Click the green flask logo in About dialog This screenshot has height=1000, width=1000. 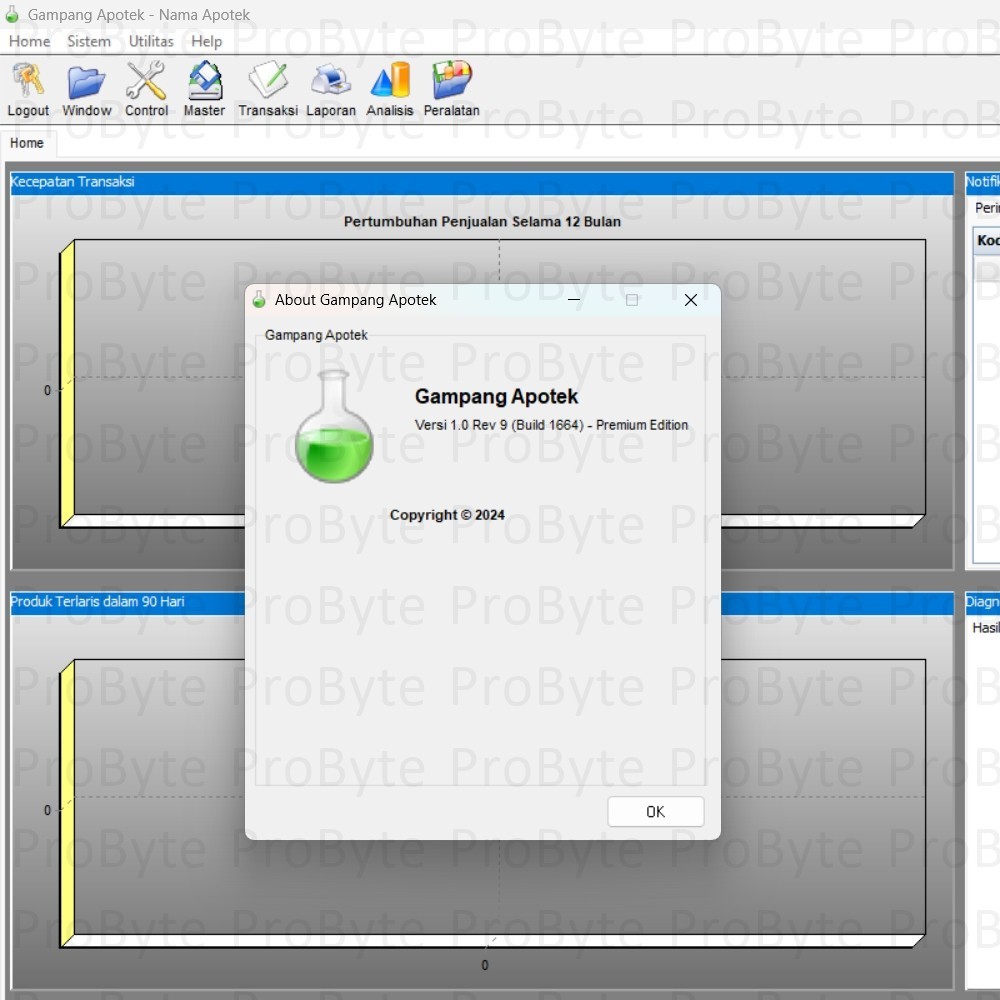[x=334, y=426]
